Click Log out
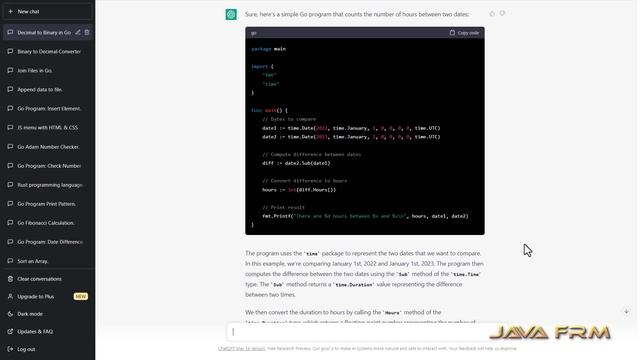640x360 pixels. (47, 349)
